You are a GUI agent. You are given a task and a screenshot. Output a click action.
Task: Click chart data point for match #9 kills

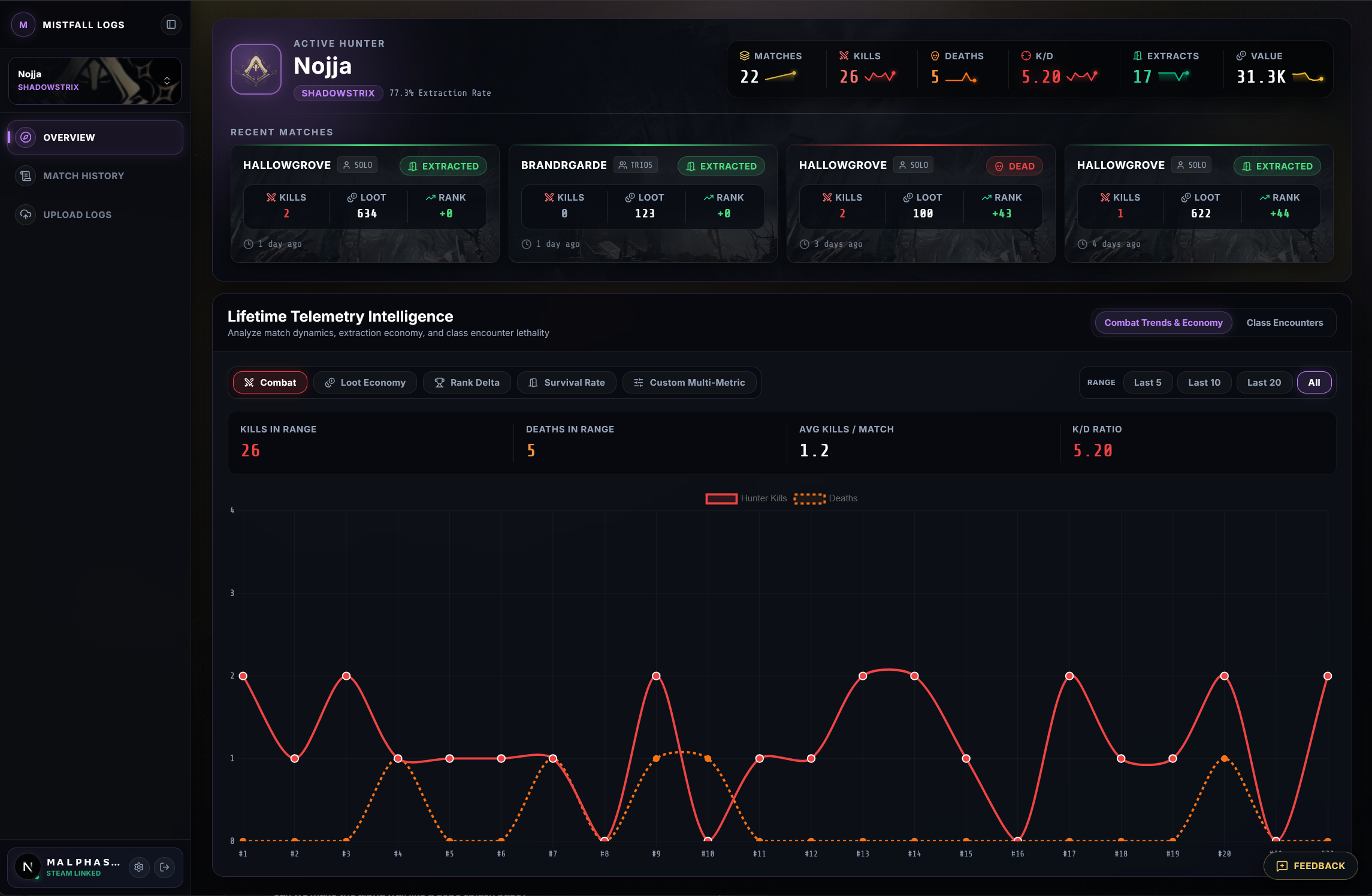tap(656, 676)
